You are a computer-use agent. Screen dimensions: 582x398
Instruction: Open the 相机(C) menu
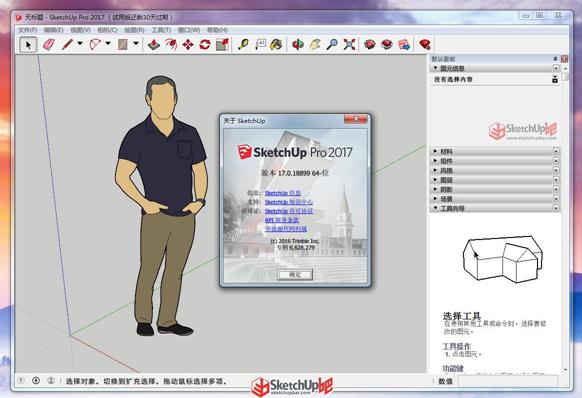pyautogui.click(x=107, y=30)
